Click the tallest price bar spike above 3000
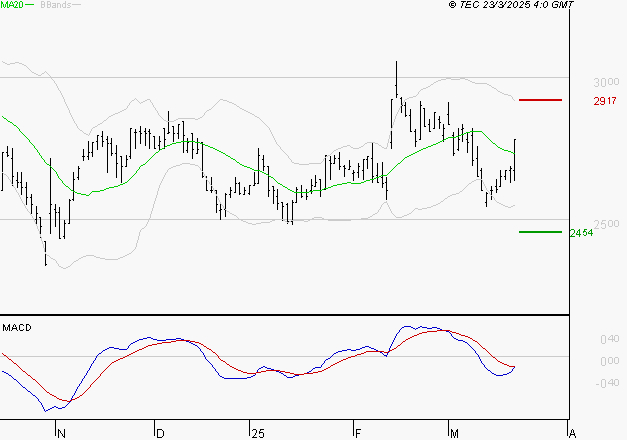The height and width of the screenshot is (440, 627). tap(396, 79)
